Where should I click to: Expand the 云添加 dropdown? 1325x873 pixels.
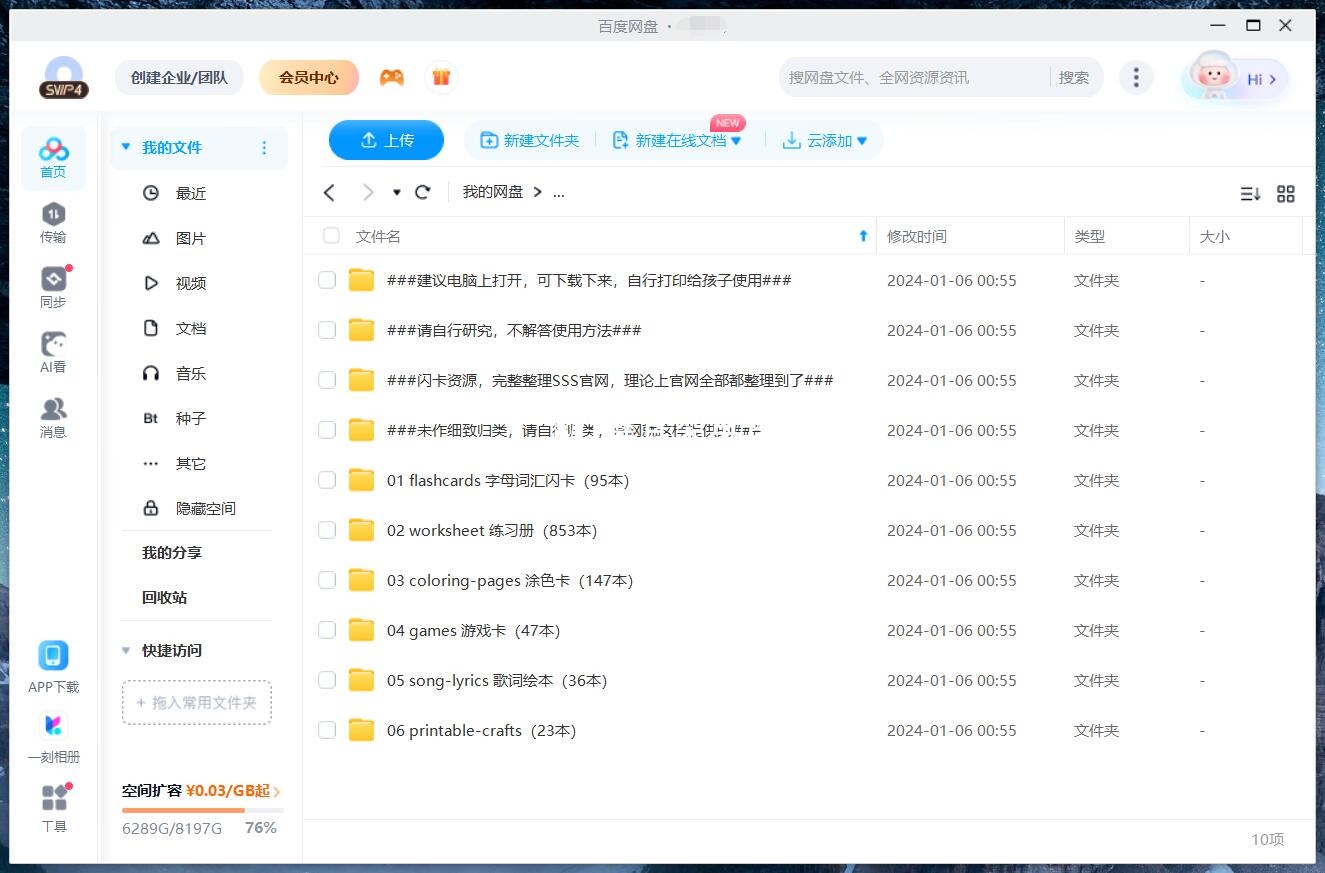[862, 140]
